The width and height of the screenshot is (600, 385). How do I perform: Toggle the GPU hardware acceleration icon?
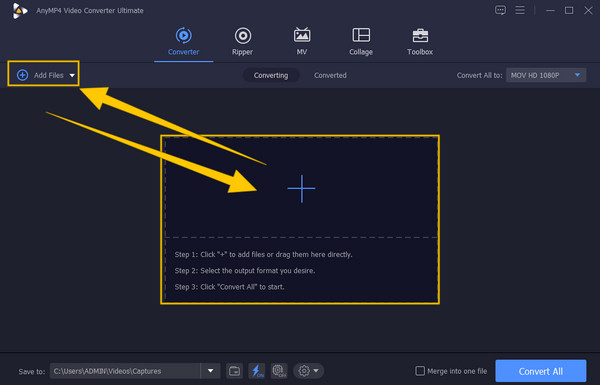click(279, 371)
